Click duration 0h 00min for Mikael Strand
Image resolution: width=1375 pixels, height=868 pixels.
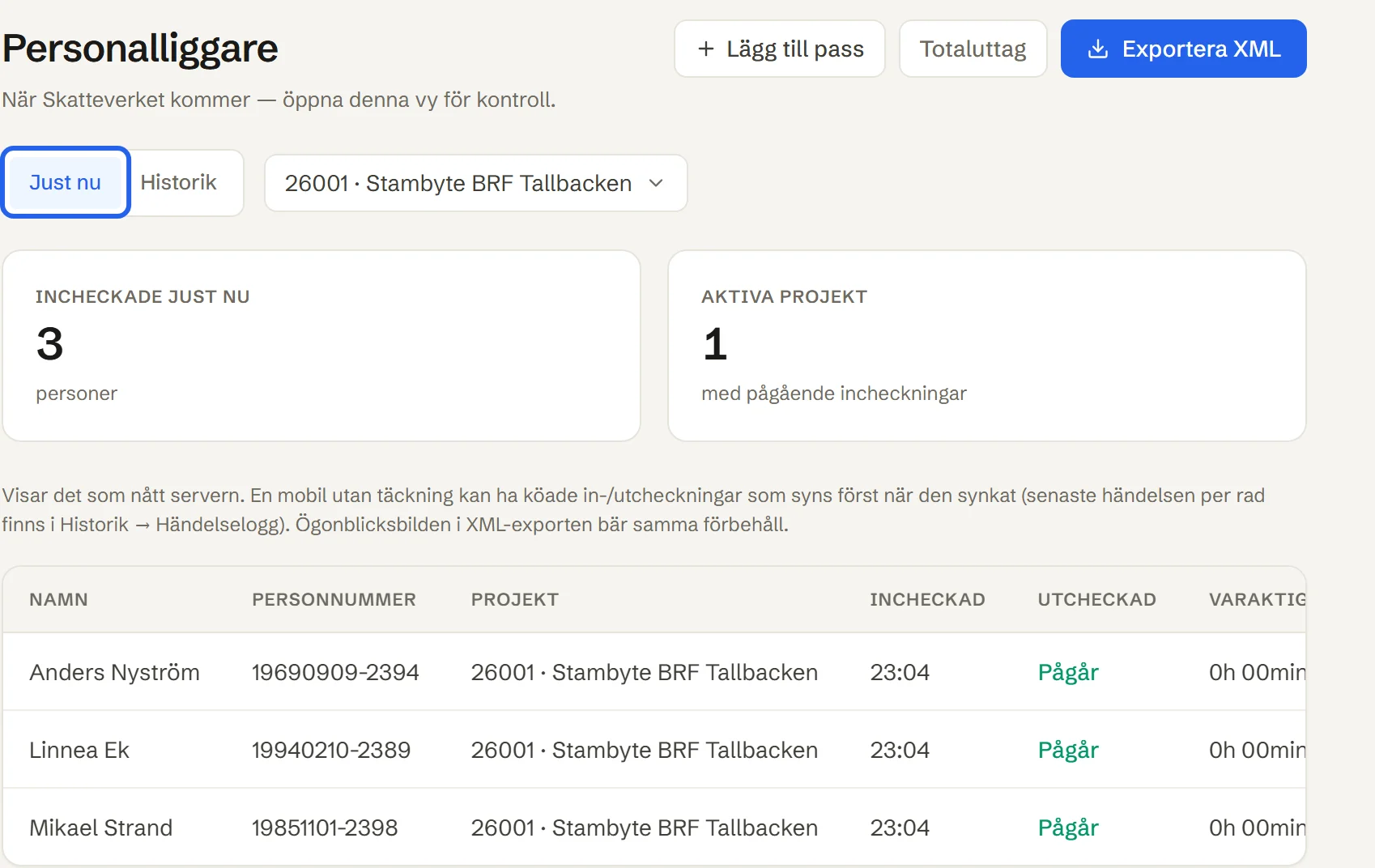point(1257,828)
